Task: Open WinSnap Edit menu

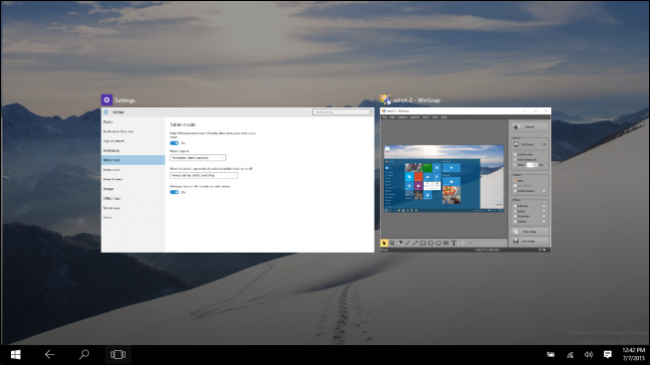Action: [x=393, y=117]
